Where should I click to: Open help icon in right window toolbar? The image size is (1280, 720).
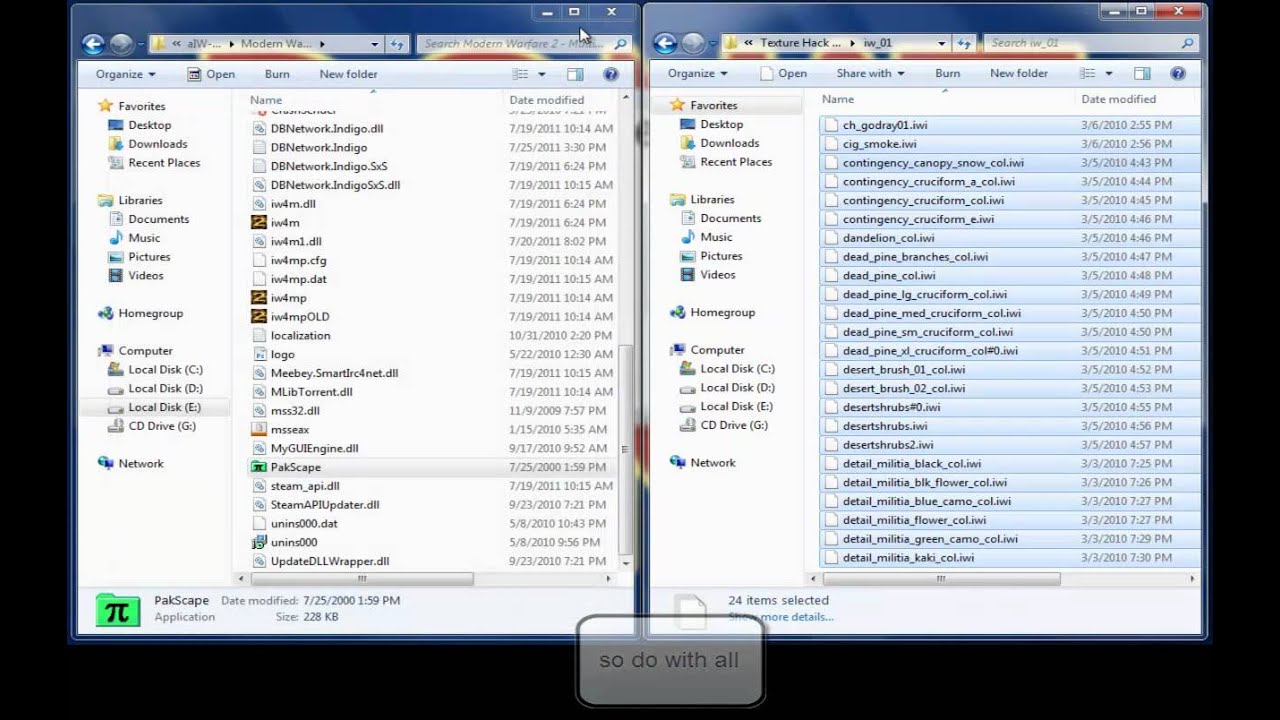(1178, 73)
